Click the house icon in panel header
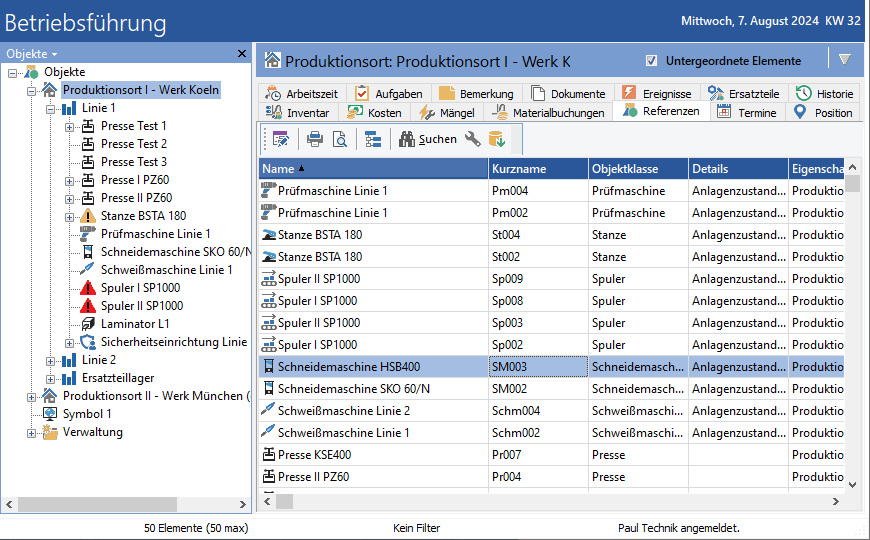870x540 pixels. (272, 60)
